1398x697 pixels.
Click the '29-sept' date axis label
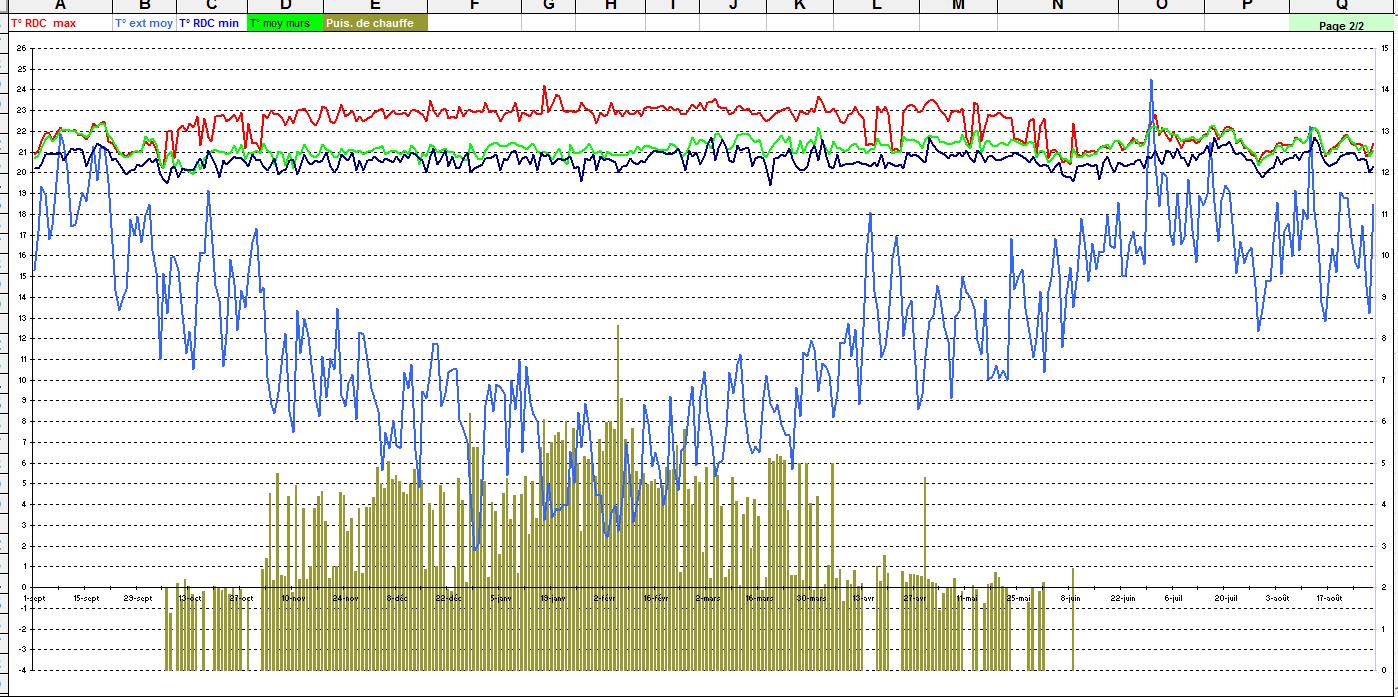tap(138, 598)
